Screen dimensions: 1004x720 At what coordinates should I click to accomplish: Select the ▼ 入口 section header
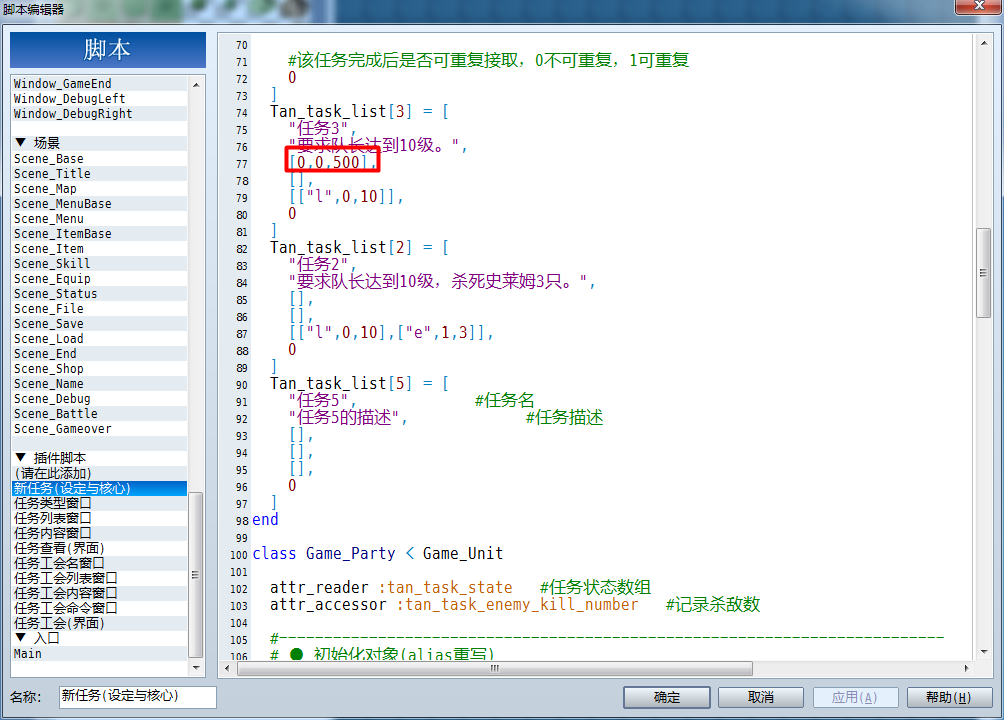(x=100, y=638)
